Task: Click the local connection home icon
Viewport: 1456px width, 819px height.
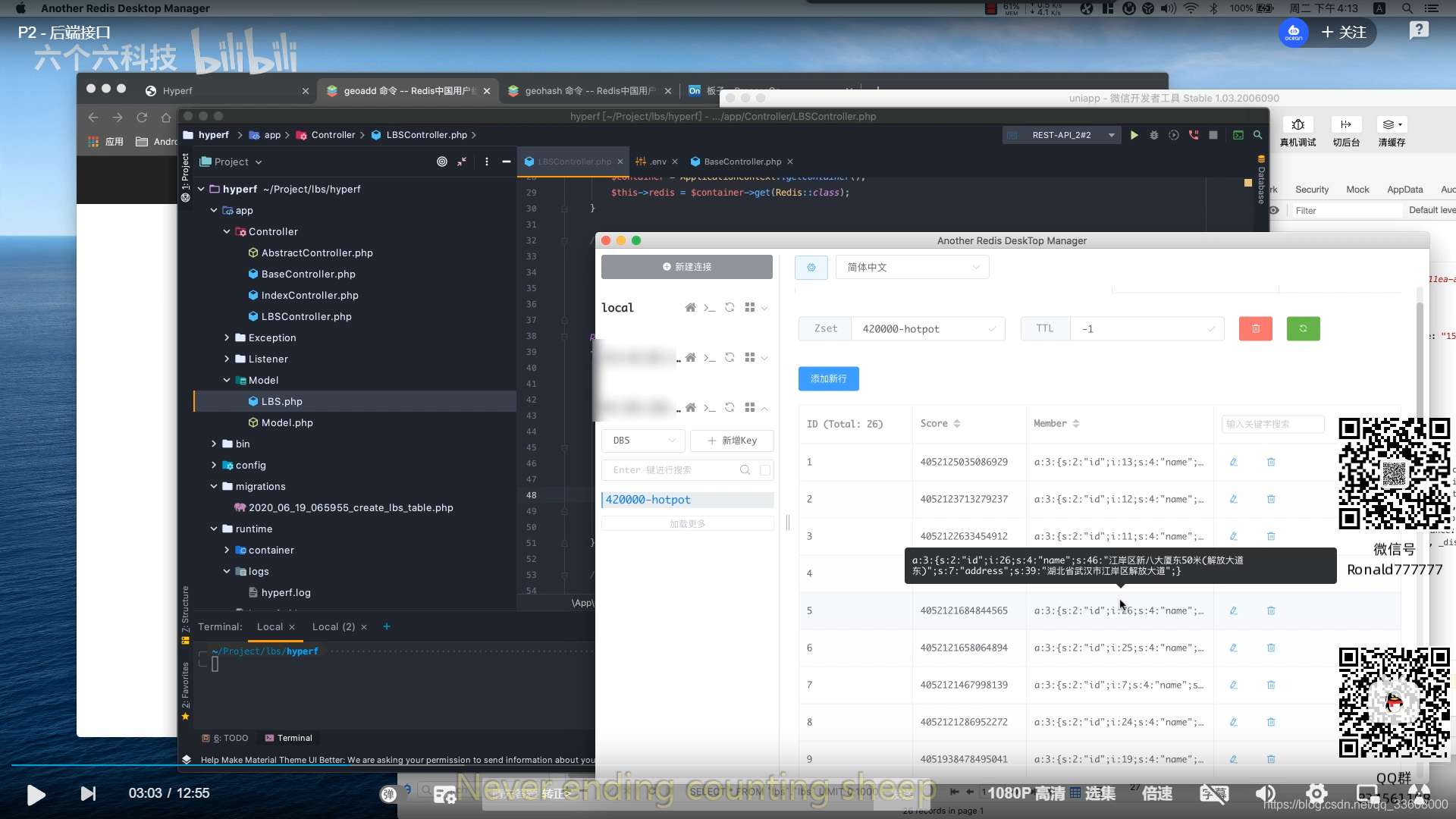Action: 690,307
